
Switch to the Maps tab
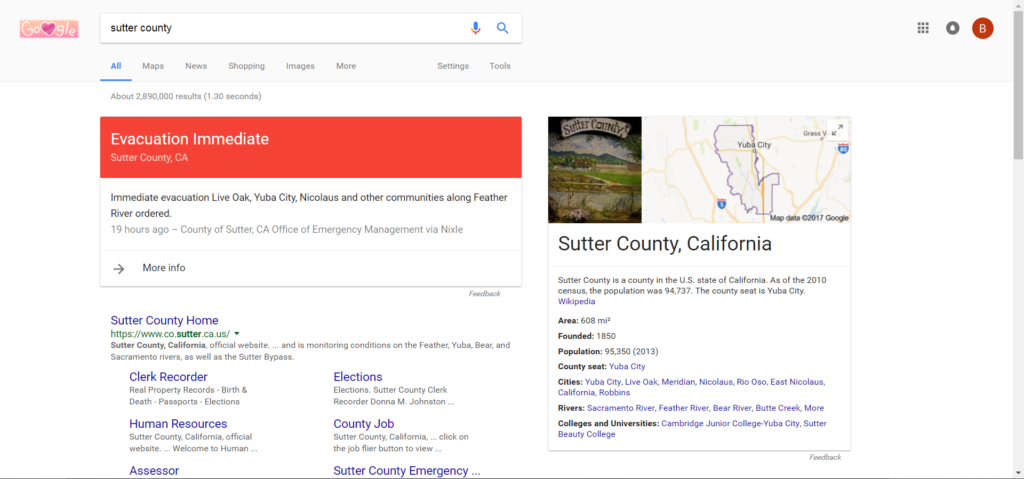click(153, 66)
